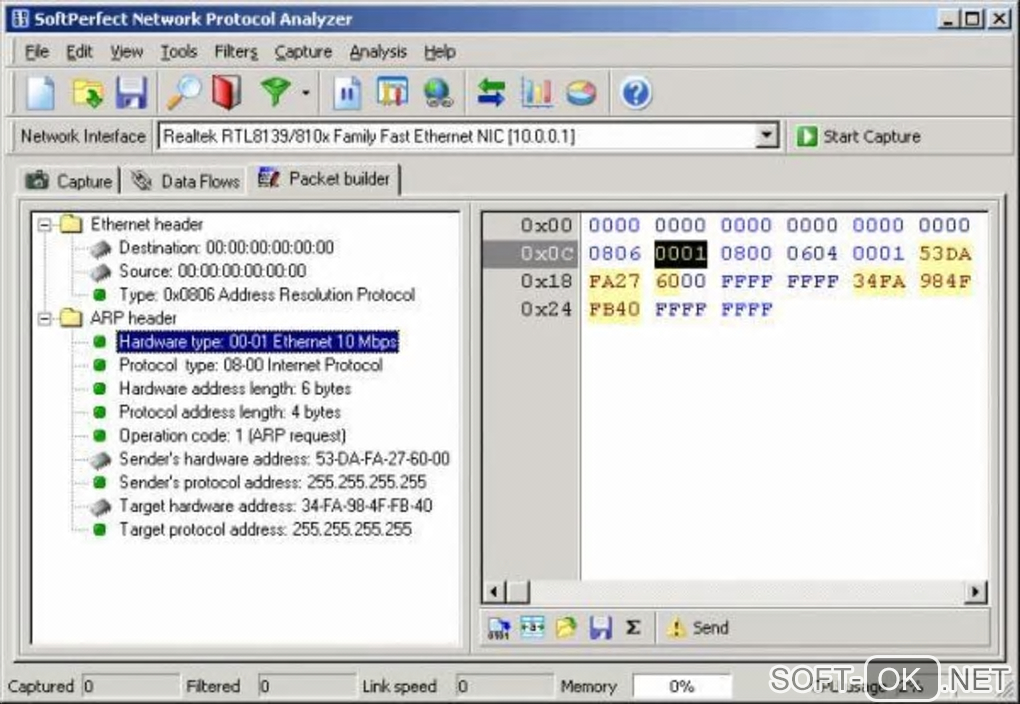This screenshot has width=1020, height=704.
Task: Open the Filters menu
Action: pos(236,51)
